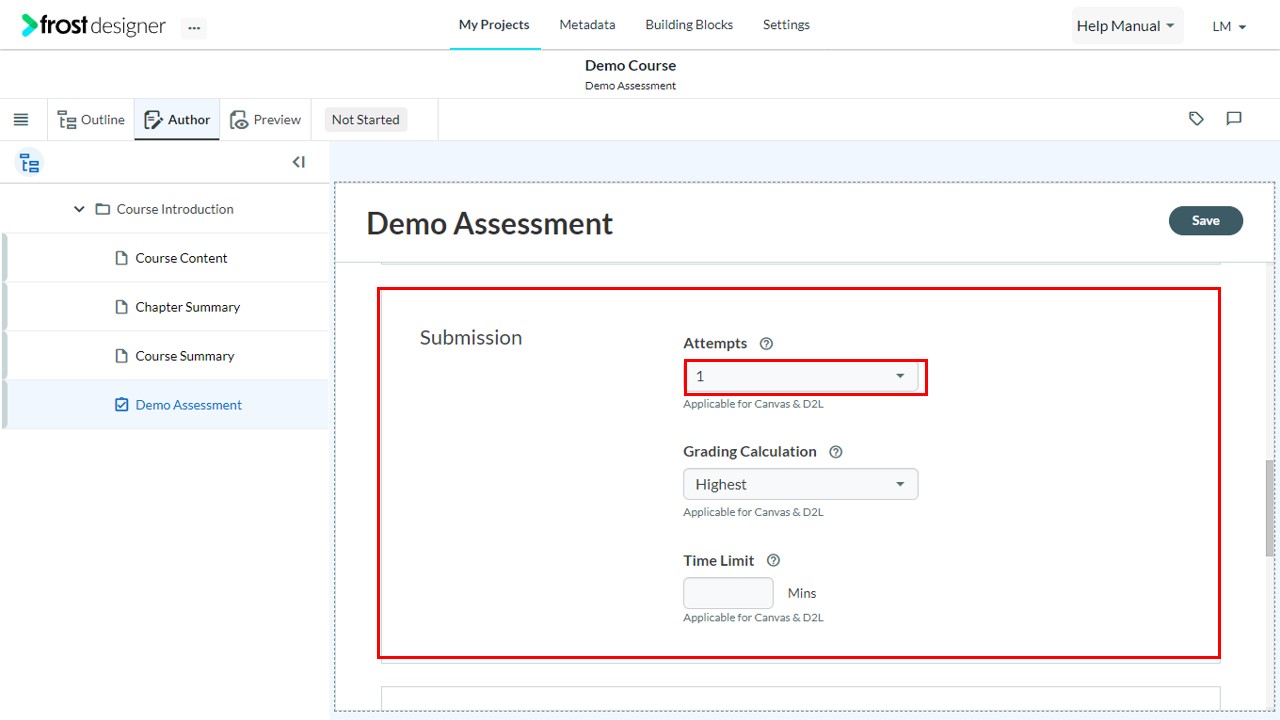Click the Demo Assessment page heading
The image size is (1280, 720).
(x=490, y=223)
